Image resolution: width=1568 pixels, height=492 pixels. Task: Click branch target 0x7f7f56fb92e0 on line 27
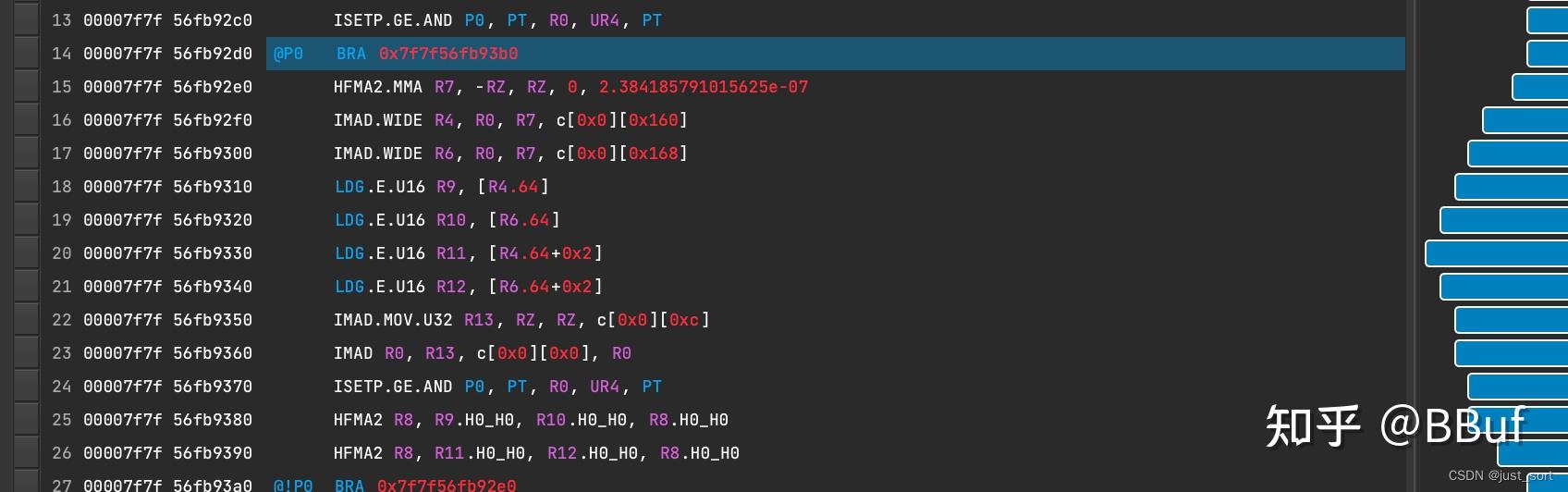tap(447, 486)
